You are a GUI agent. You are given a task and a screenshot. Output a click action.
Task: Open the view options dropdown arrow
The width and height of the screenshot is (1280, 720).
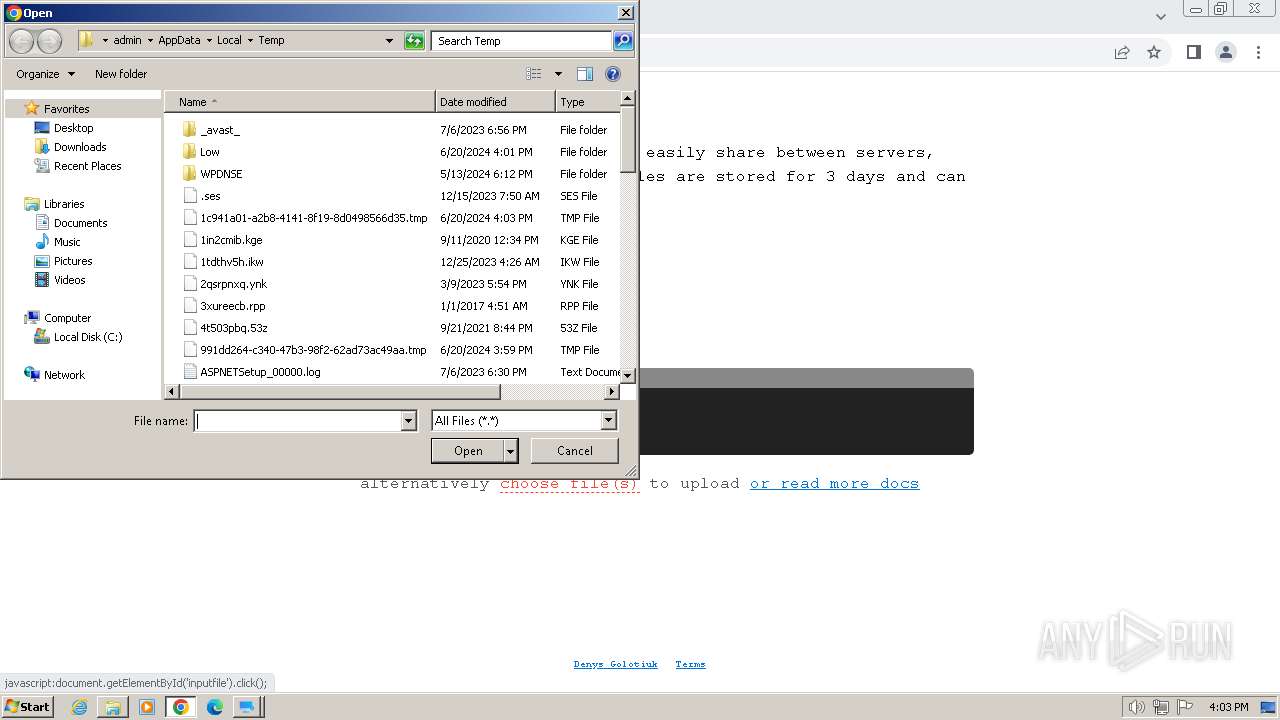[x=558, y=74]
